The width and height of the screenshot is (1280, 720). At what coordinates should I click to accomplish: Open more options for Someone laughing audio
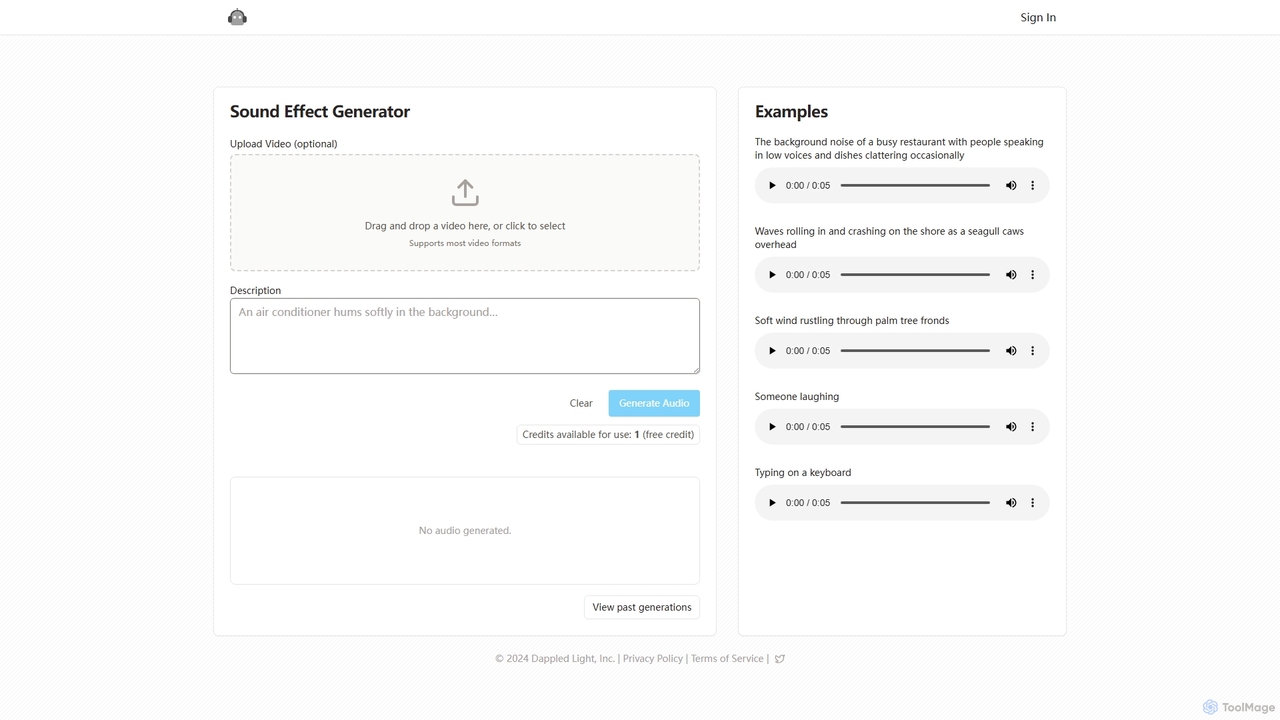pos(1033,427)
